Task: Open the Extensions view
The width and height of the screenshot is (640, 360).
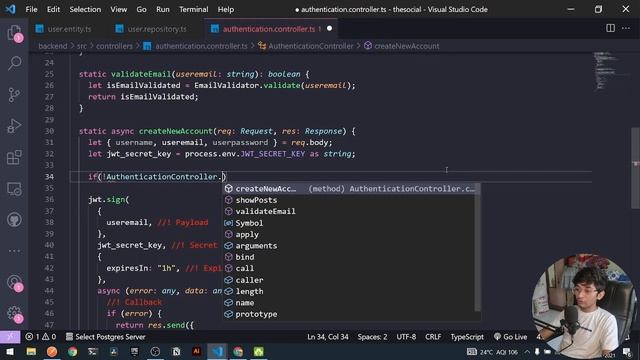Action: coord(14,158)
